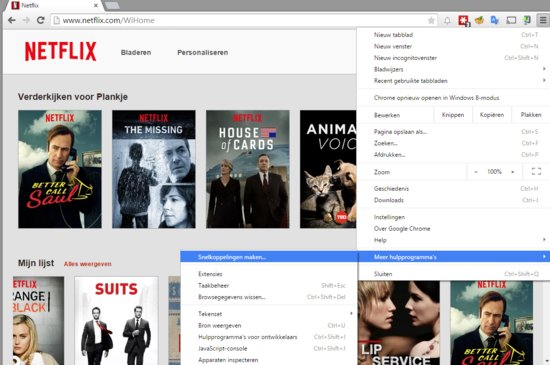Open the top-row Better Call Saul poster

60,169
